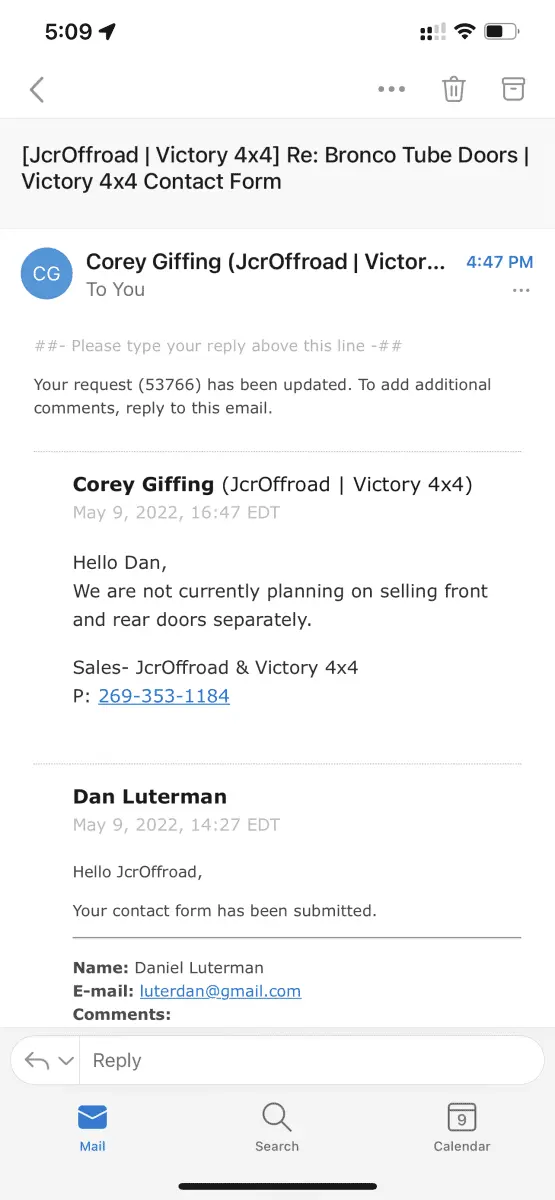Call phone number 269-353-1184
The height and width of the screenshot is (1200, 555).
164,696
